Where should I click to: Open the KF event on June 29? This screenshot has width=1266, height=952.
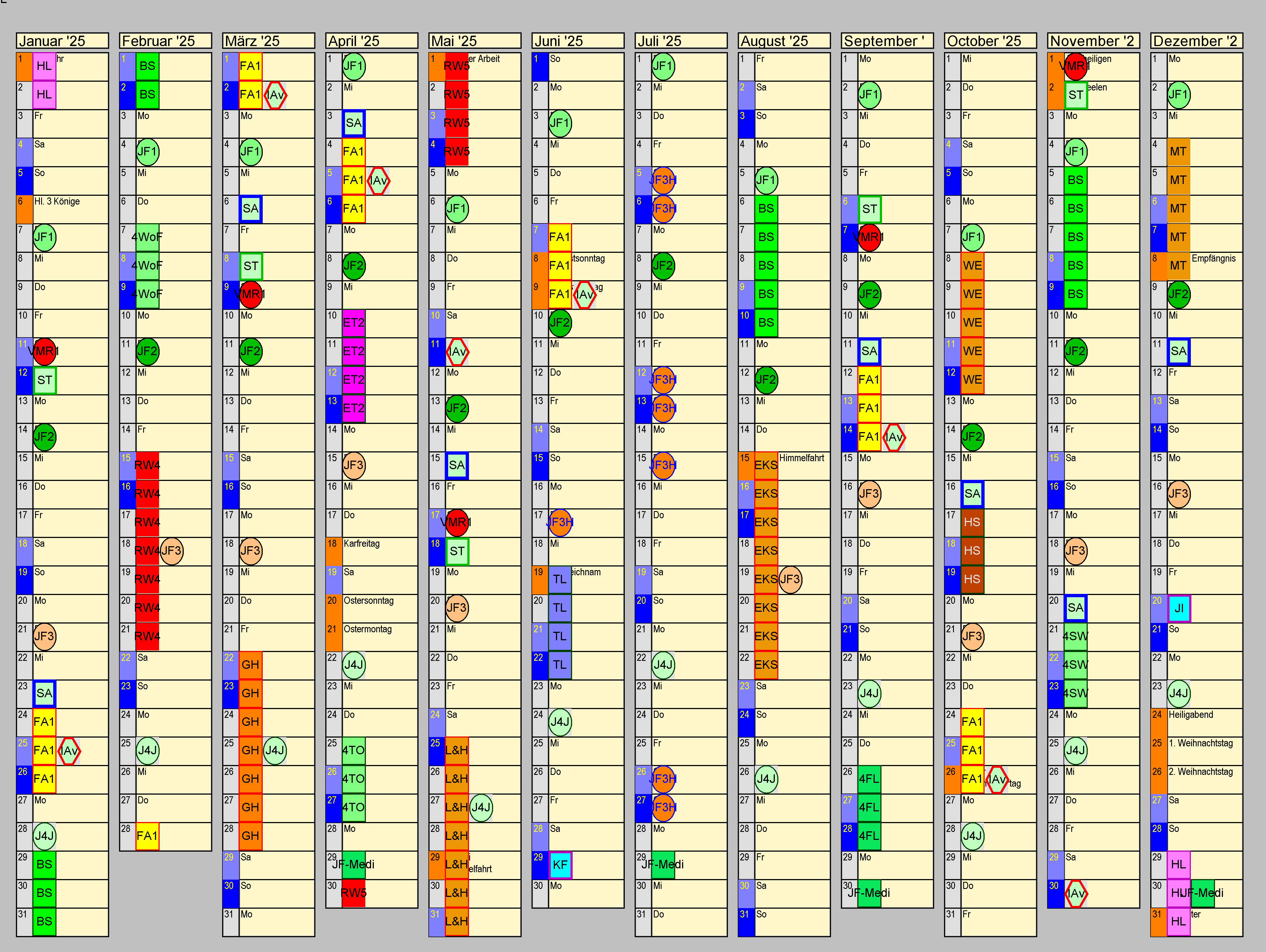tap(560, 865)
